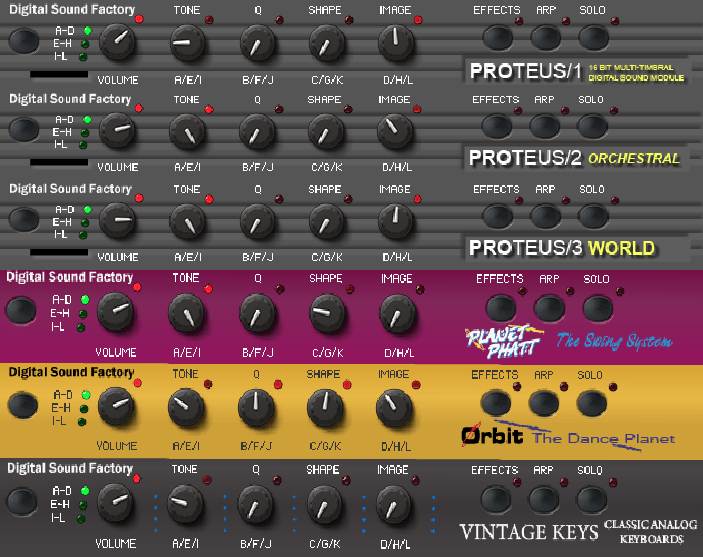Click Proteus/2 Image D/H/L knob
Screen dimensions: 703x557
(x=395, y=131)
